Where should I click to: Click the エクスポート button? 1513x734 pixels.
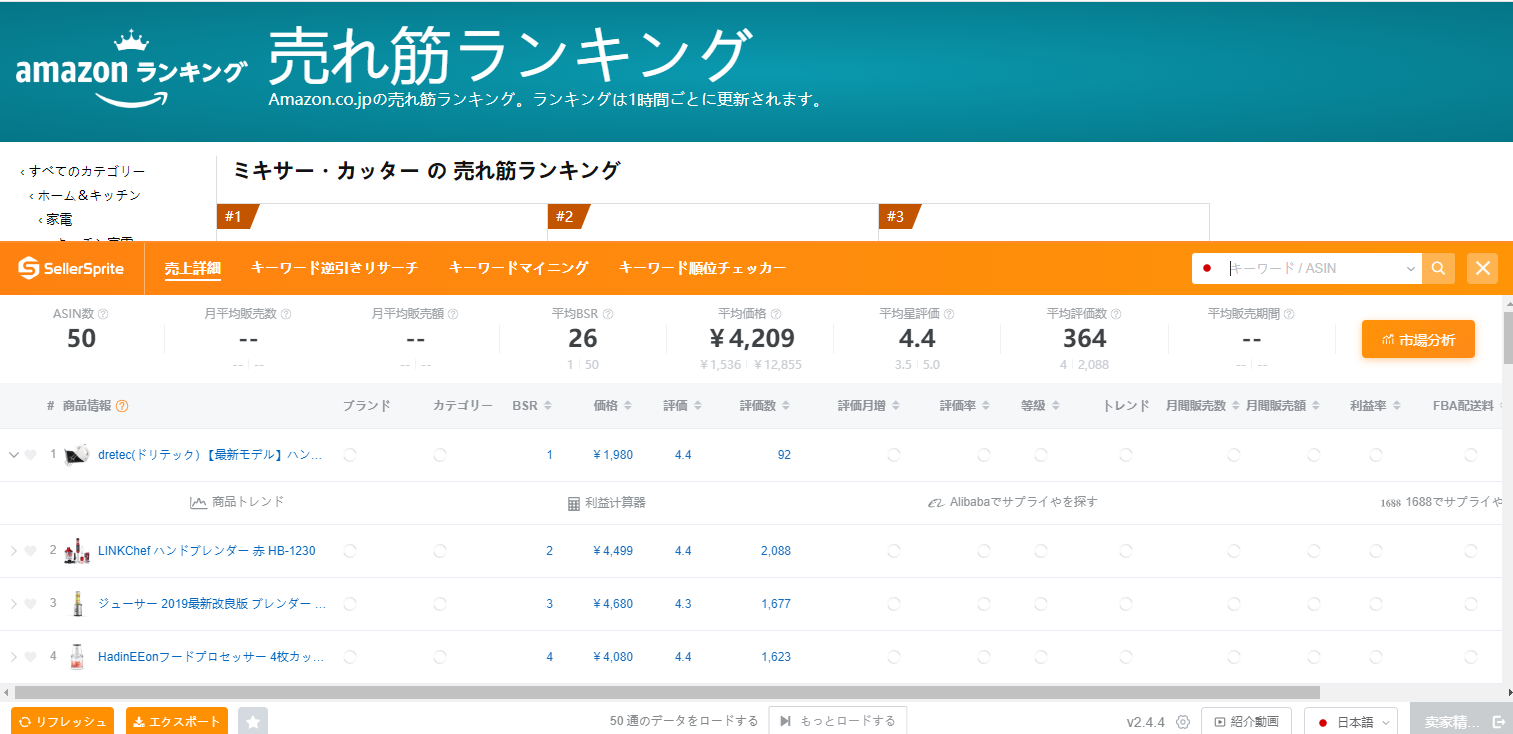tap(177, 721)
